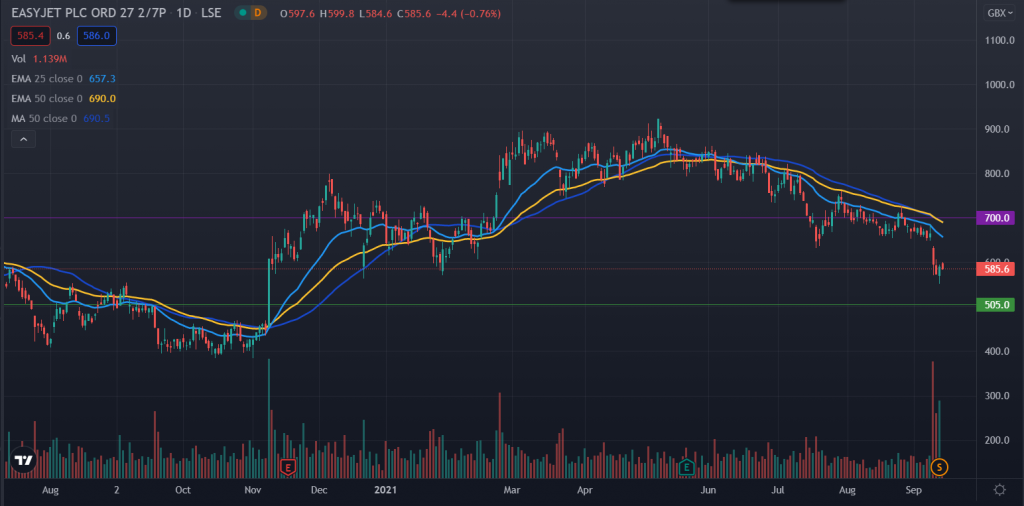Image resolution: width=1024 pixels, height=506 pixels.
Task: Click the 1100.0 price axis label
Action: pyautogui.click(x=1000, y=40)
